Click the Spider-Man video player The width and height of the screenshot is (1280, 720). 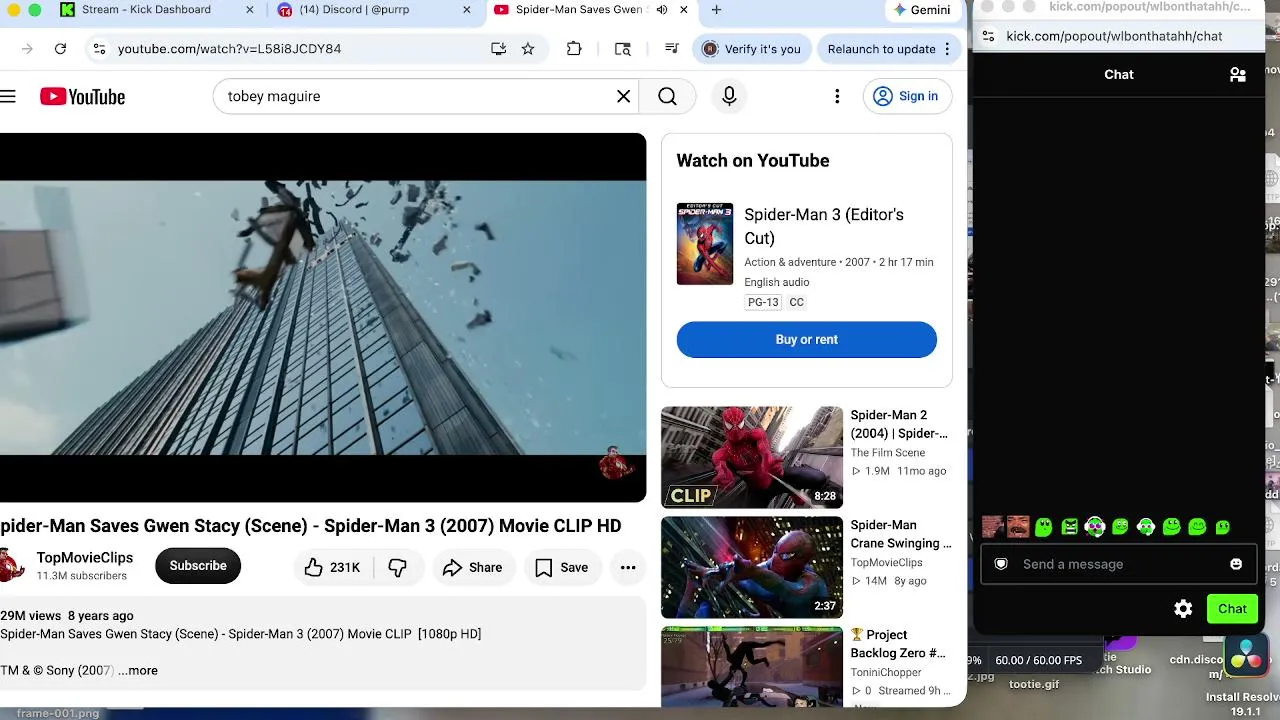[x=323, y=317]
